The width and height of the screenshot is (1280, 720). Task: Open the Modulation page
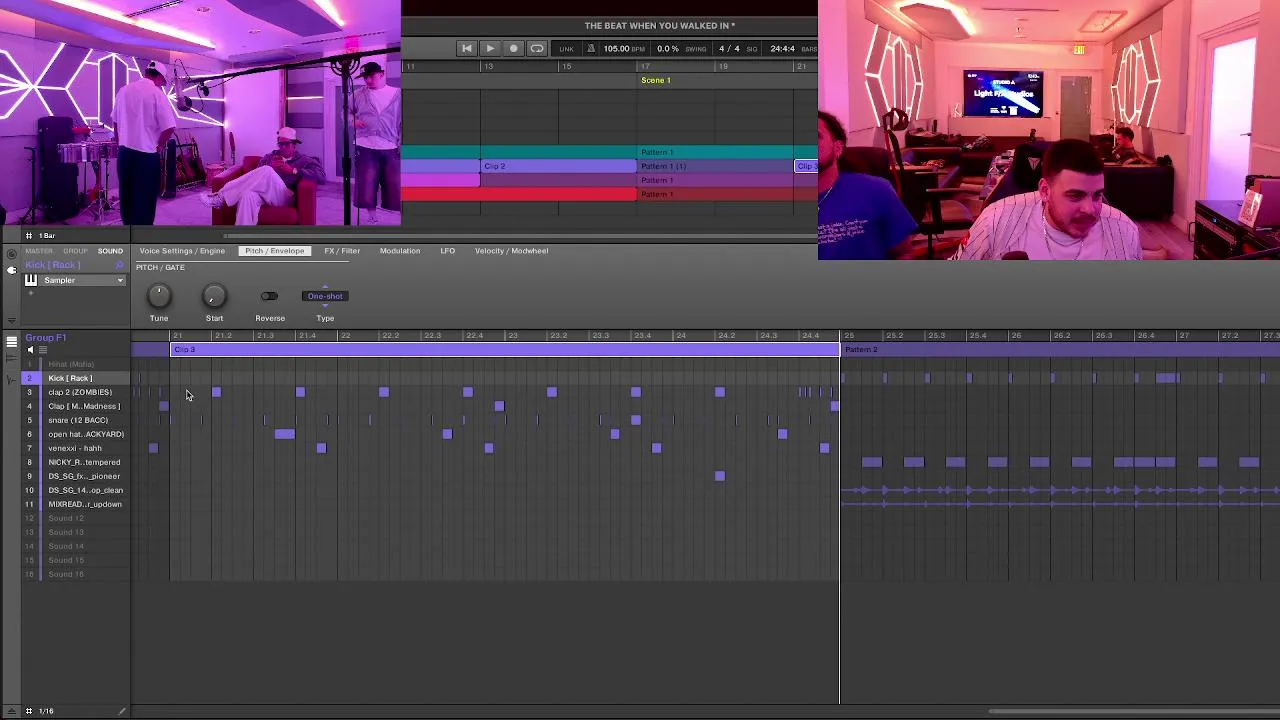point(400,251)
